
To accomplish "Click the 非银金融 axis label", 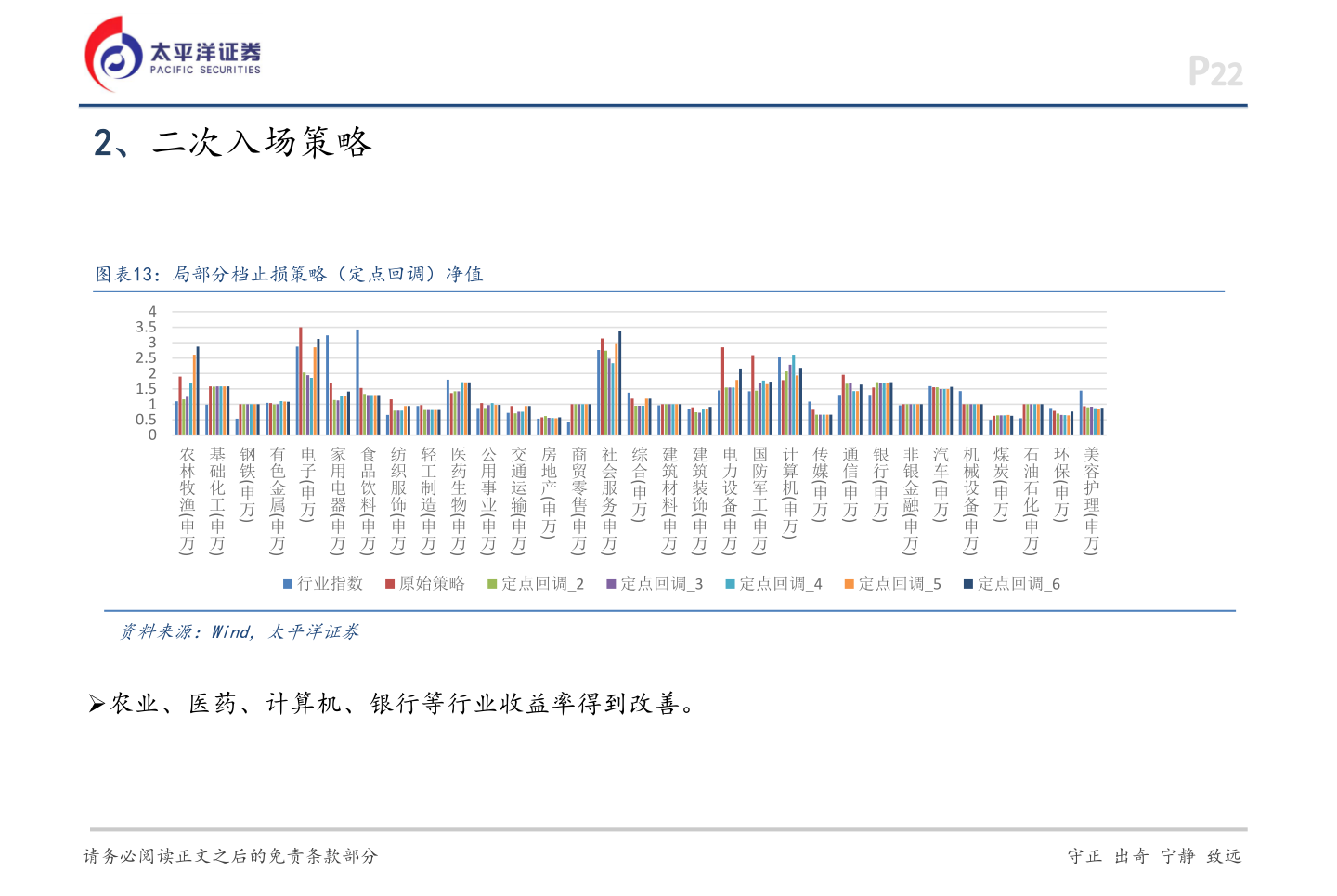I will (x=911, y=500).
